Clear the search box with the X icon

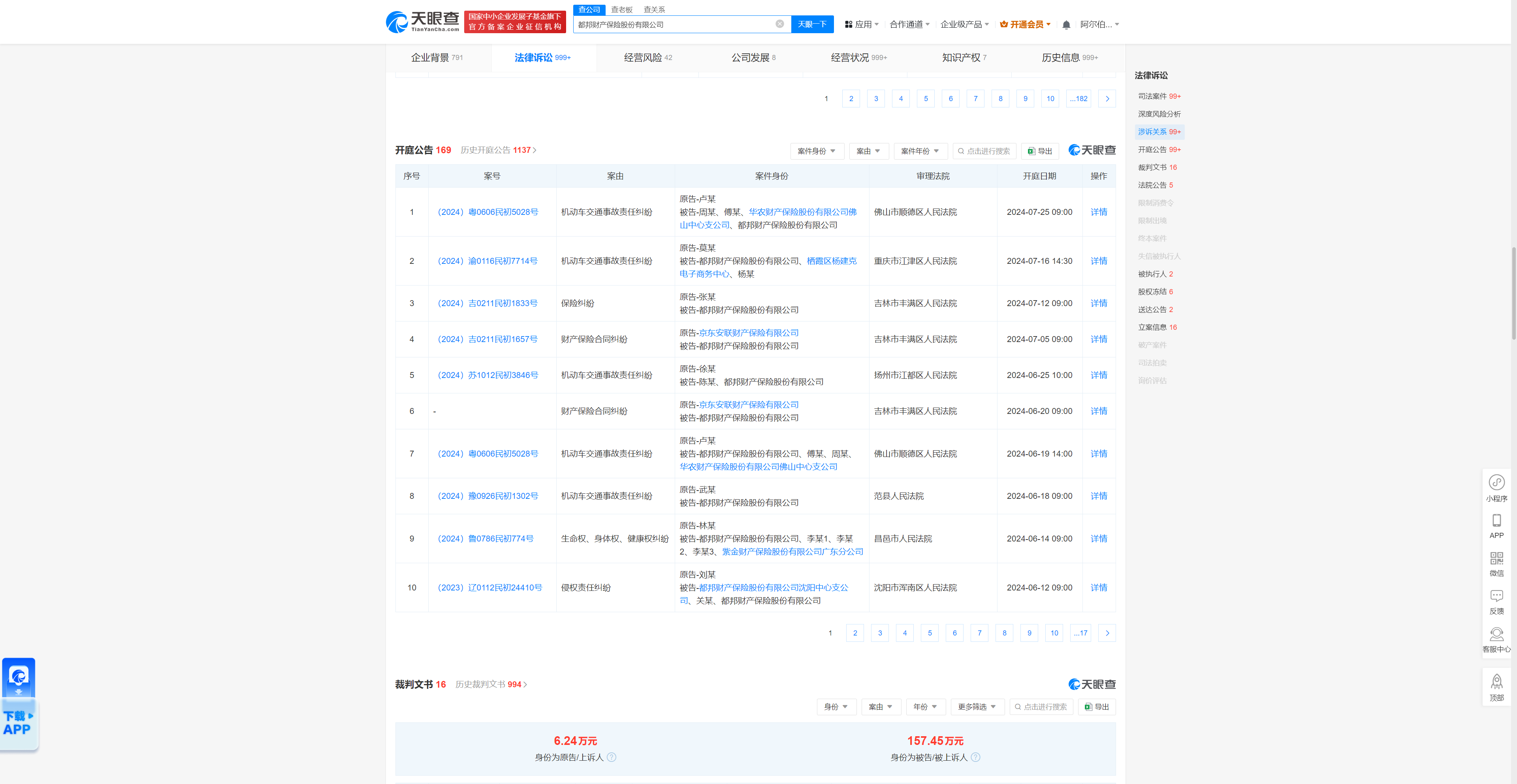780,24
